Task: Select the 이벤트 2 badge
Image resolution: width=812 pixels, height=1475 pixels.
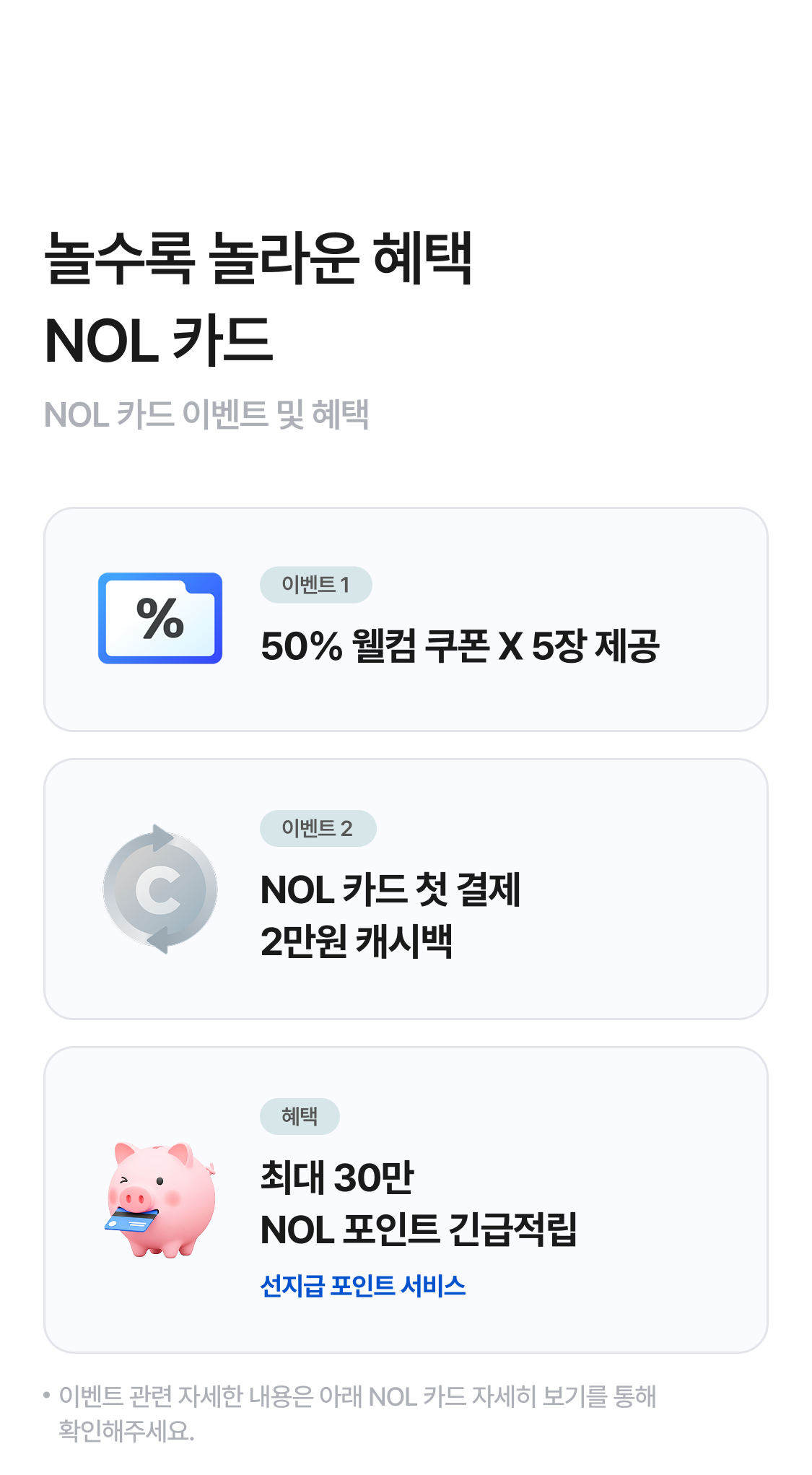Action: point(318,828)
